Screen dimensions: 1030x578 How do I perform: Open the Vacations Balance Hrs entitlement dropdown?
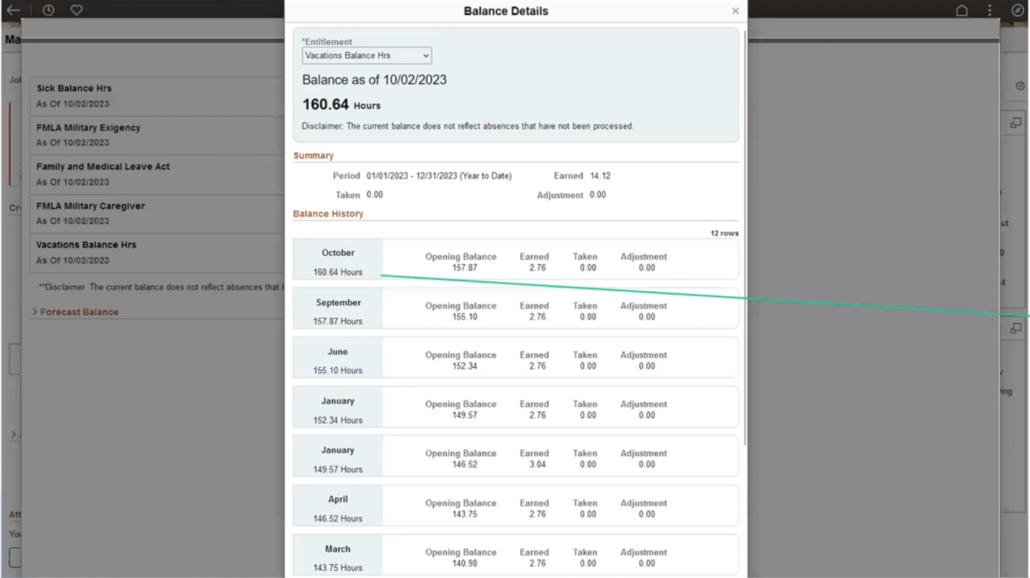pos(367,55)
